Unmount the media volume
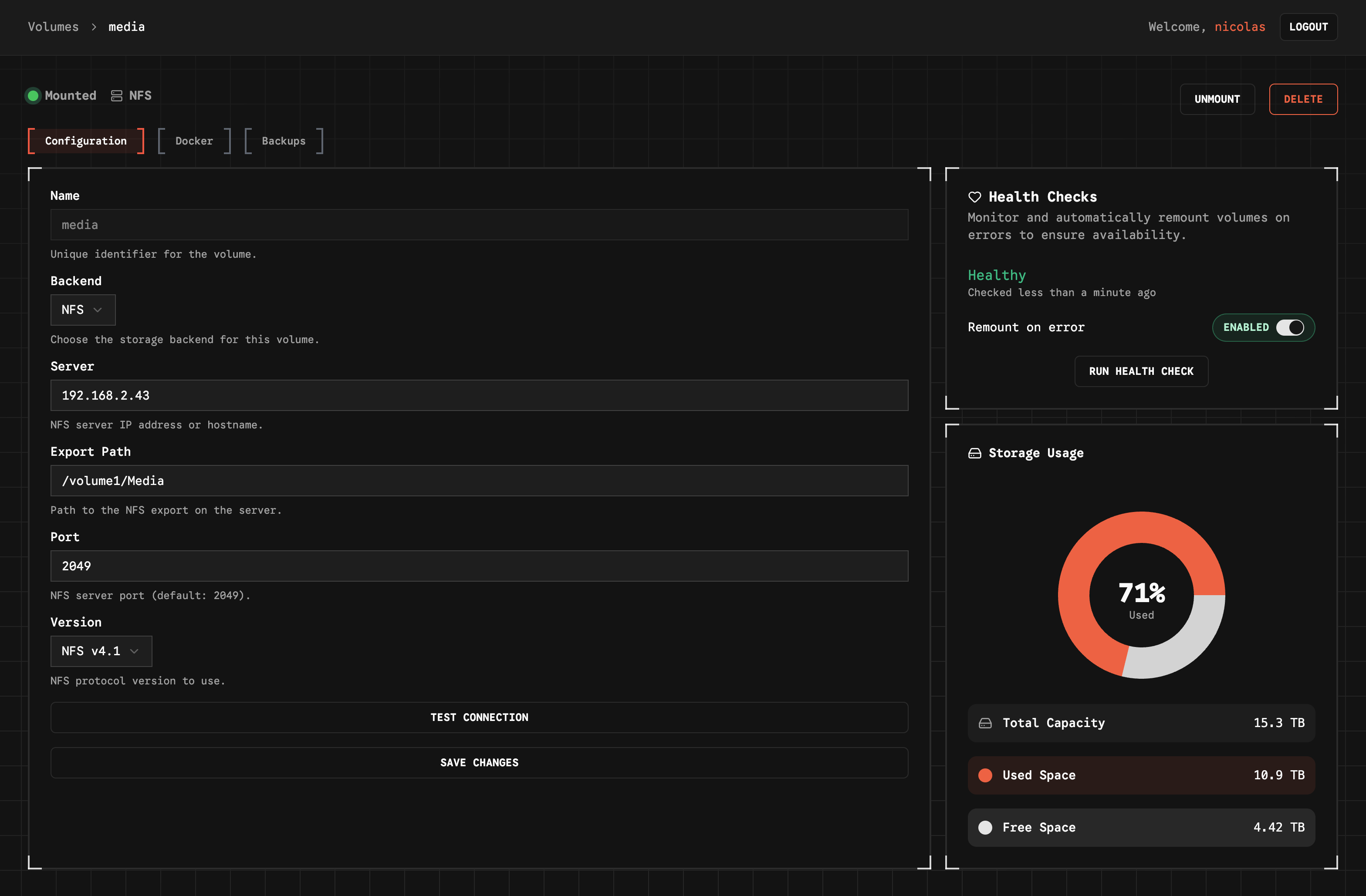Screen dimensions: 1366x896 pyautogui.click(x=1217, y=99)
